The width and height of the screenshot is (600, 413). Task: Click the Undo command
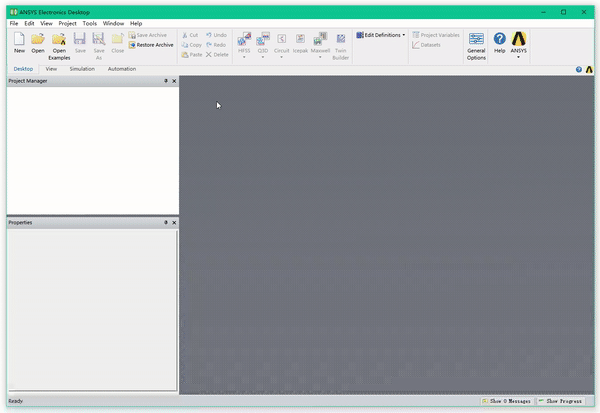(x=216, y=35)
